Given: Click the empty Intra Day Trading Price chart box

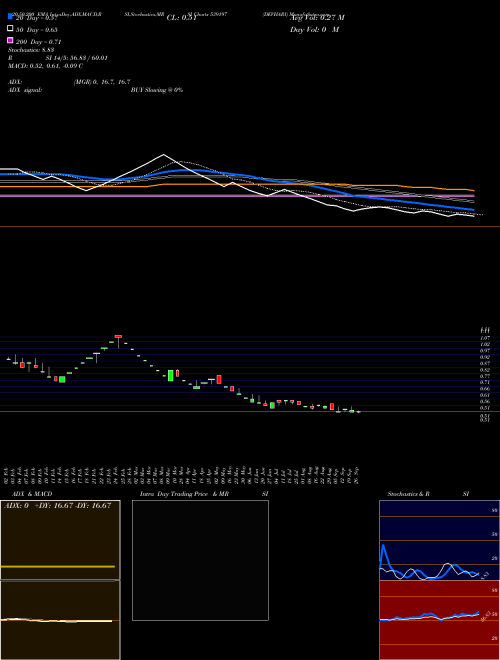Looking at the screenshot, I should click(x=200, y=560).
